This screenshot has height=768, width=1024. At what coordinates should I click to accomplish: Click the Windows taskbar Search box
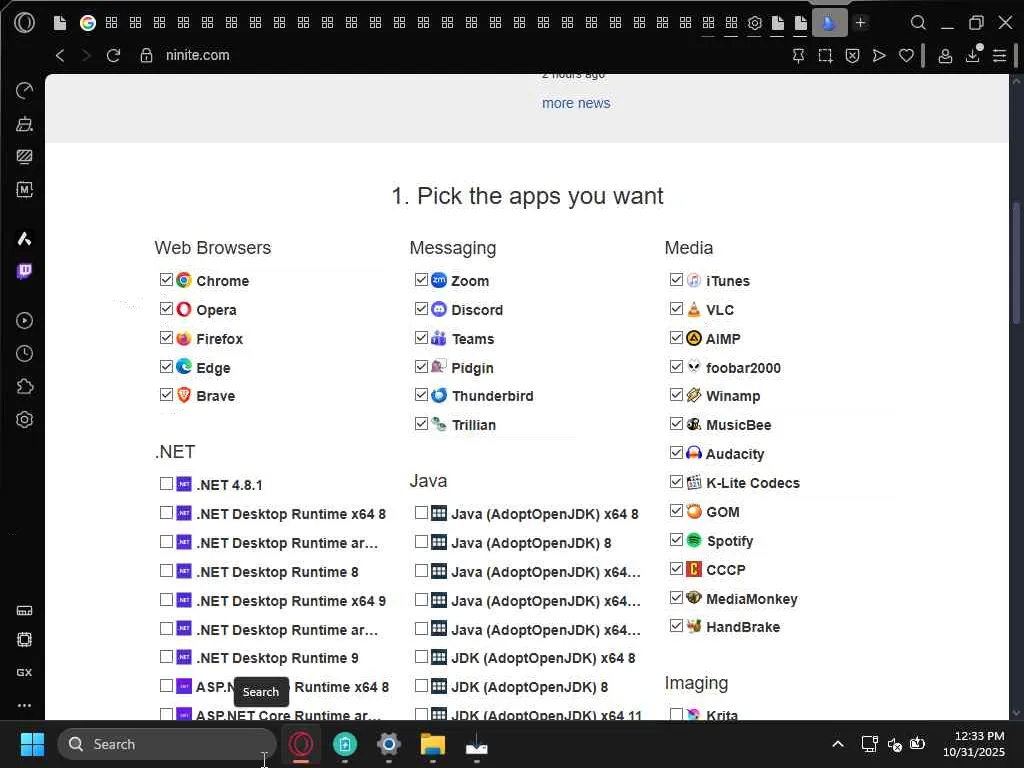click(x=167, y=744)
